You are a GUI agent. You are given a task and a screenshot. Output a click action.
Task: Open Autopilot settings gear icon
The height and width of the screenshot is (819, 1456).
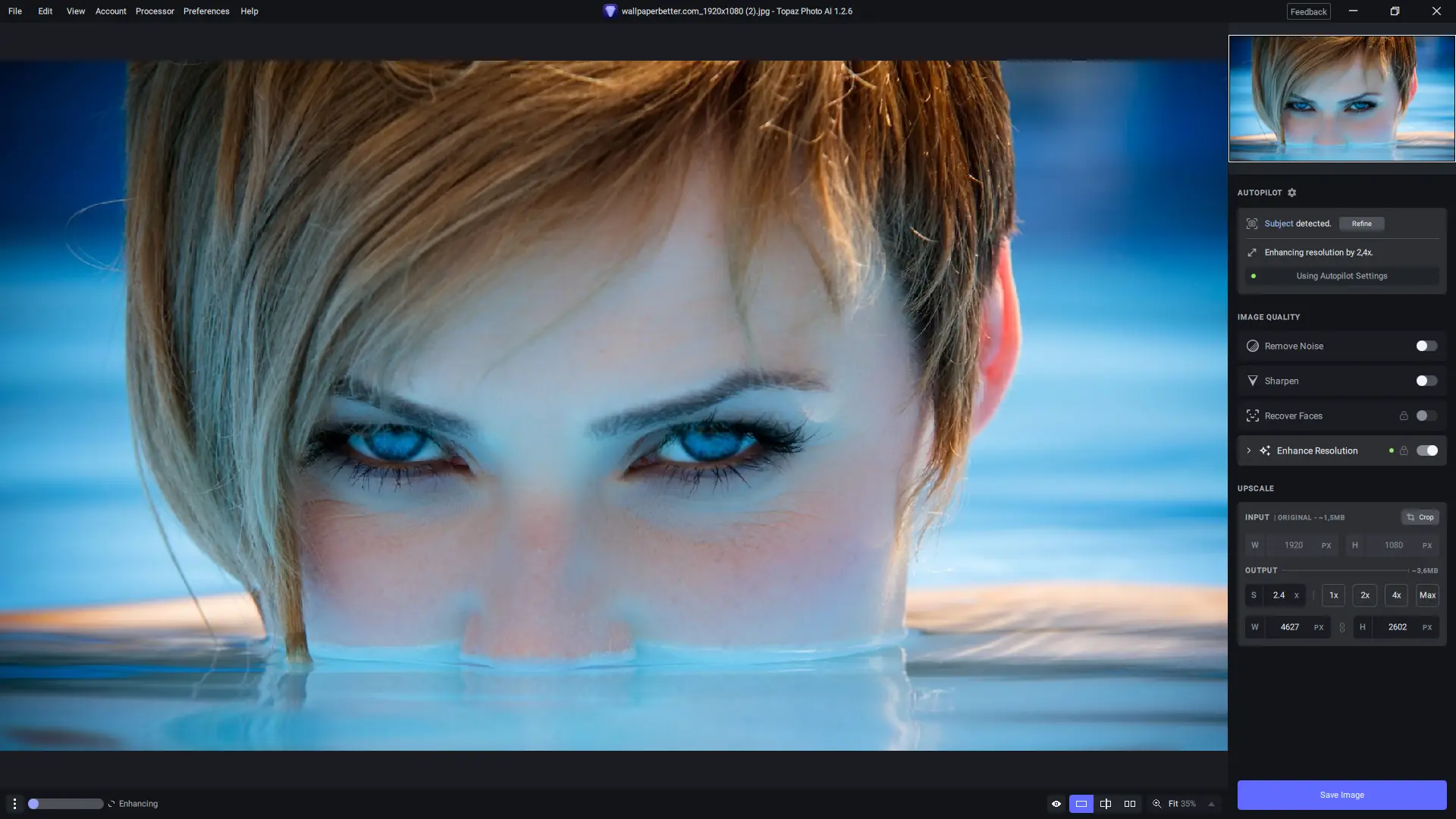click(1292, 193)
